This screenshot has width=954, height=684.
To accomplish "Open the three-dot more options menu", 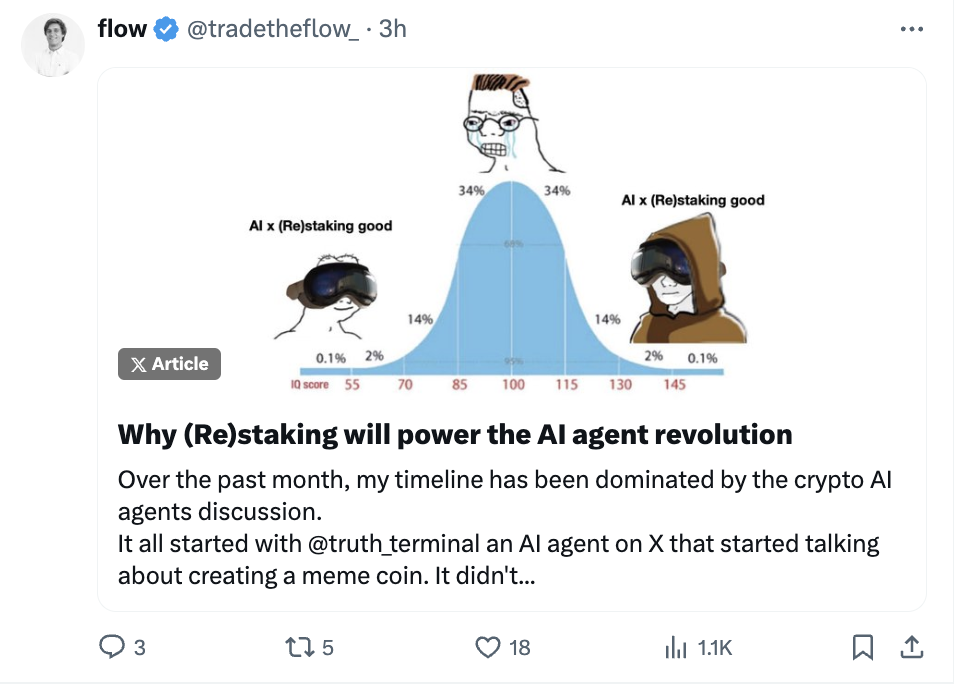I will pos(911,29).
